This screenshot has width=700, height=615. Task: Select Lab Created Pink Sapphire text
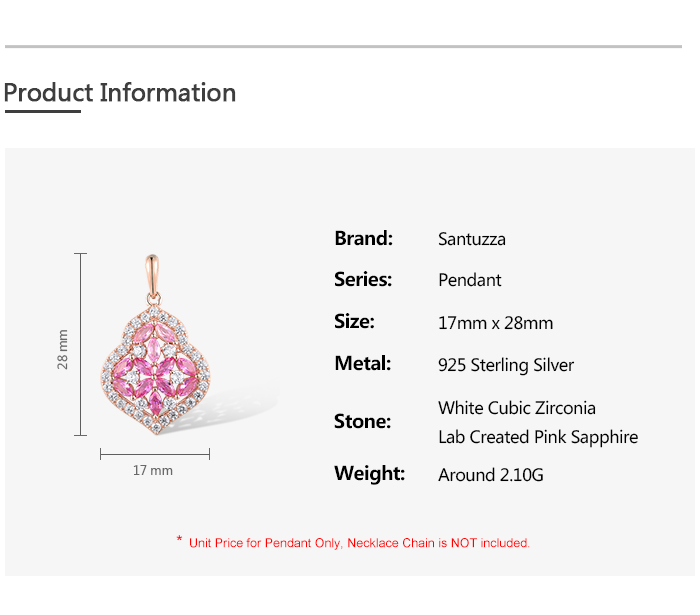point(538,437)
